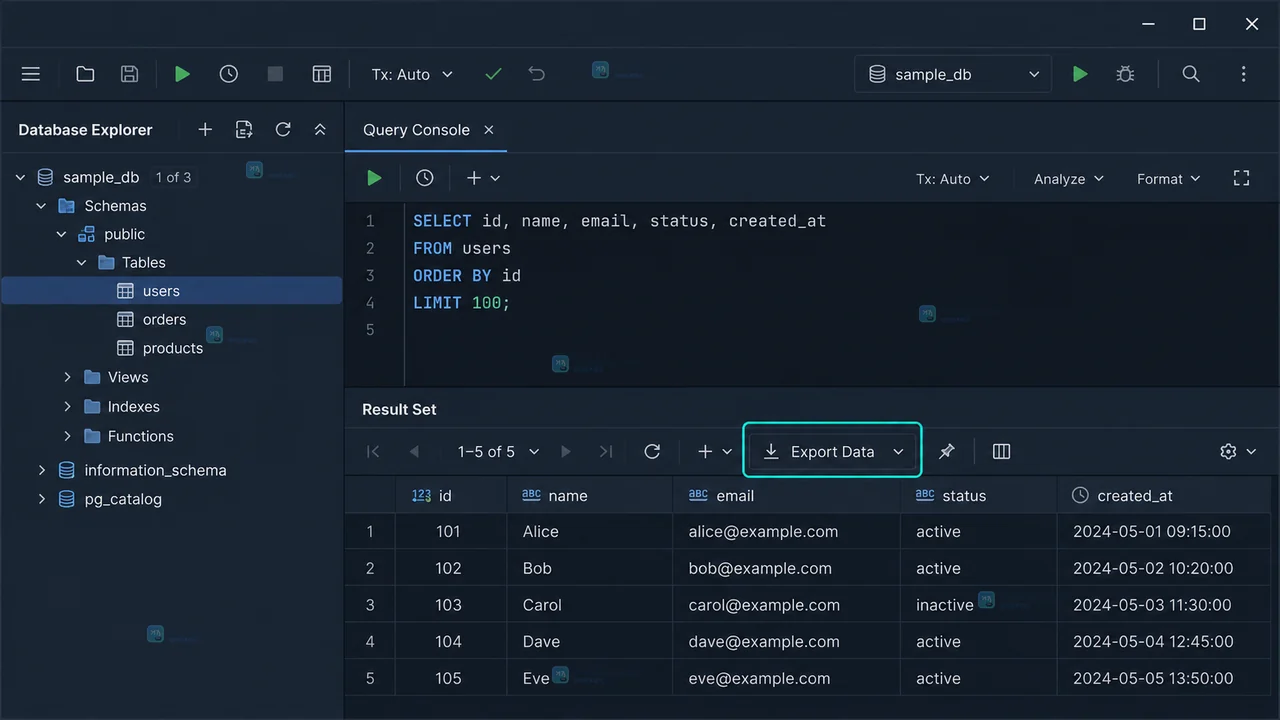Close the Query Console tab
Image resolution: width=1280 pixels, height=720 pixels.
click(489, 130)
